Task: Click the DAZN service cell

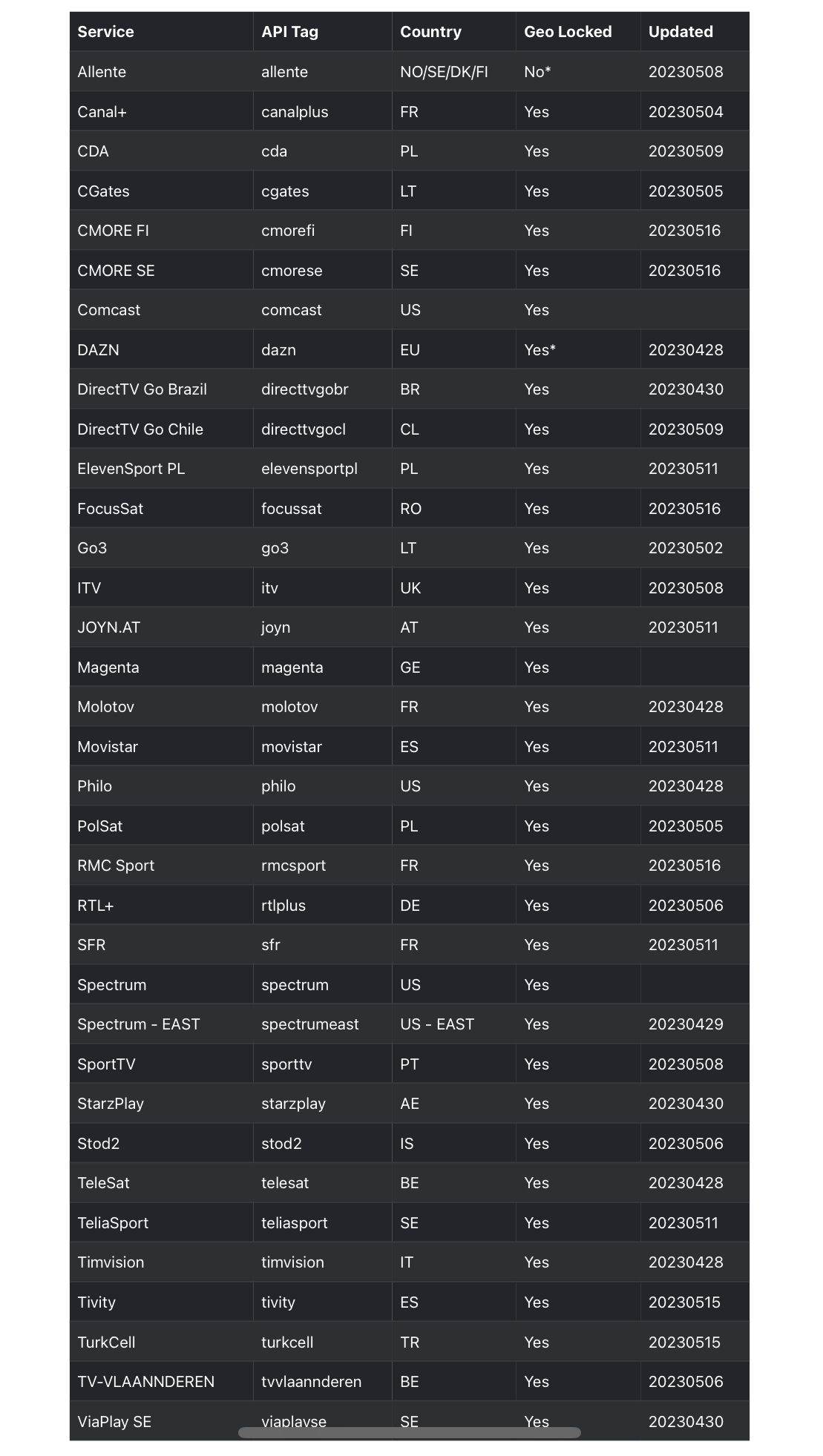Action: [x=98, y=350]
